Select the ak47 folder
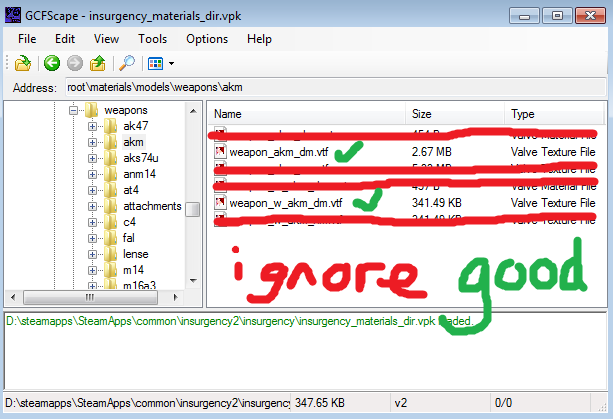This screenshot has width=613, height=419. coord(136,126)
